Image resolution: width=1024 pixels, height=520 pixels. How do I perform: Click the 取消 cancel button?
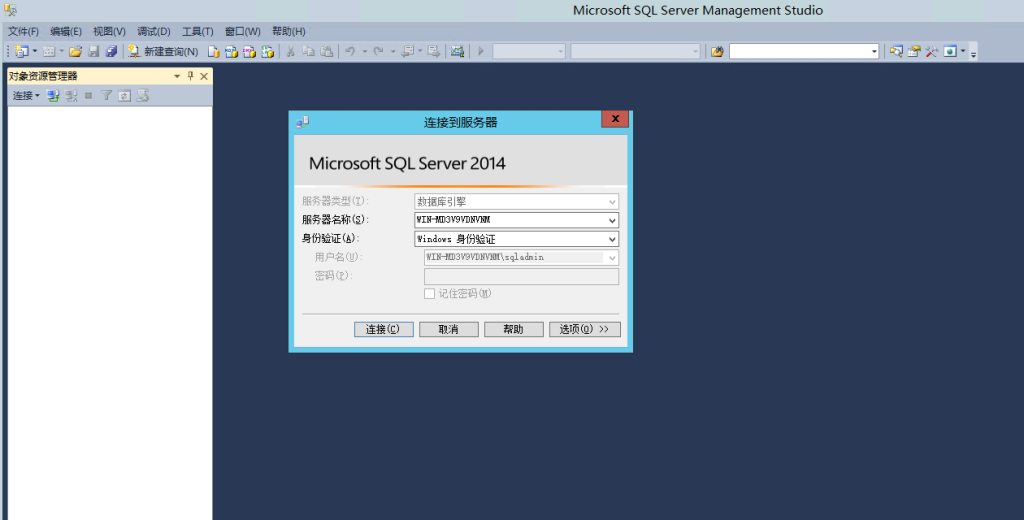click(x=449, y=329)
